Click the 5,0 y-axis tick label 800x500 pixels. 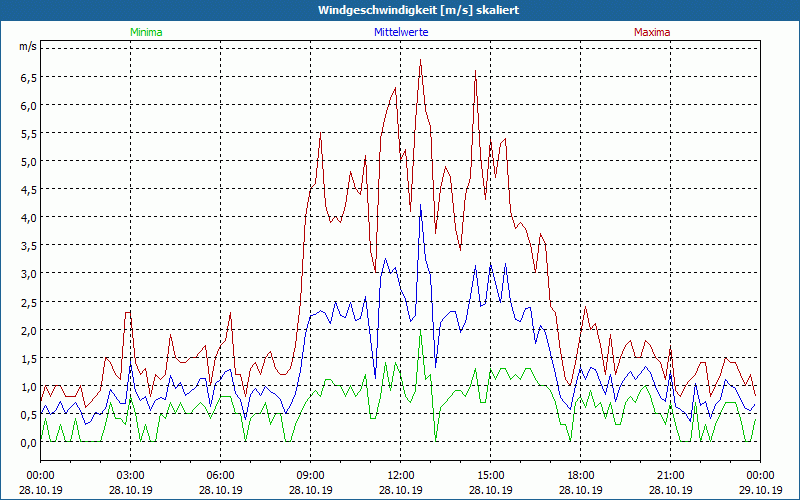[27, 161]
